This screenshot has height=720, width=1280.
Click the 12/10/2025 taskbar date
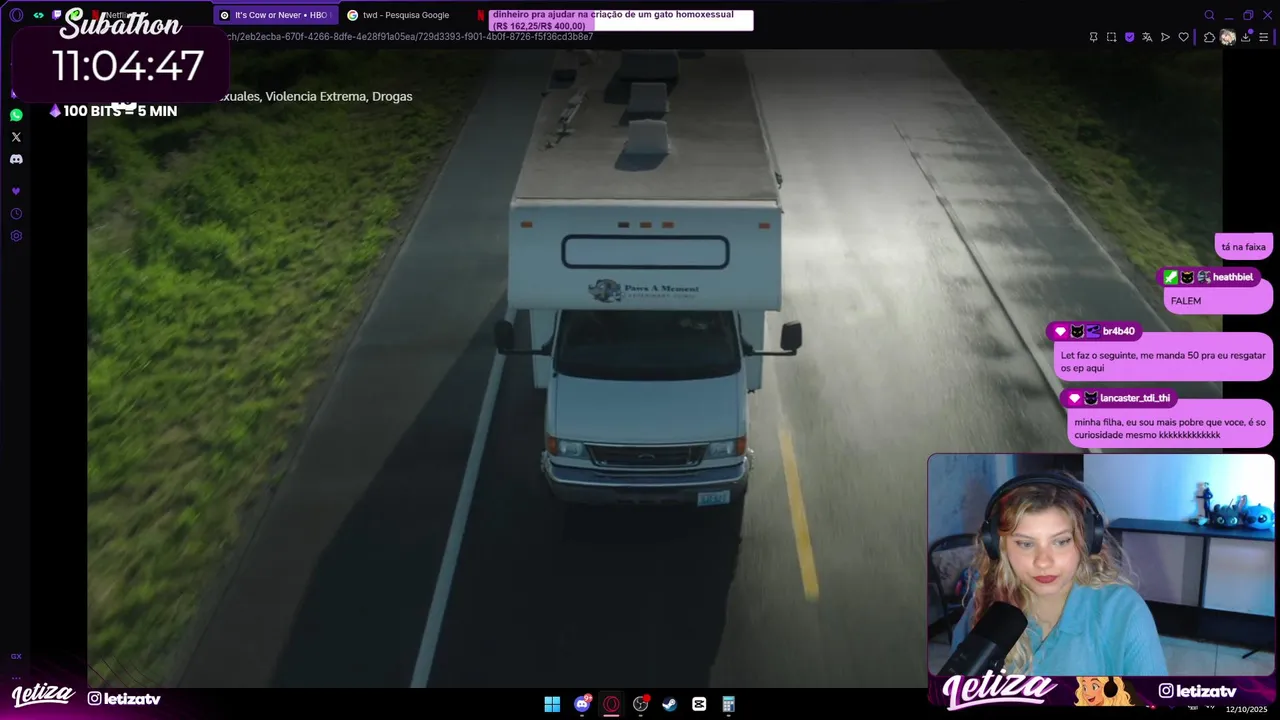[x=1246, y=709]
